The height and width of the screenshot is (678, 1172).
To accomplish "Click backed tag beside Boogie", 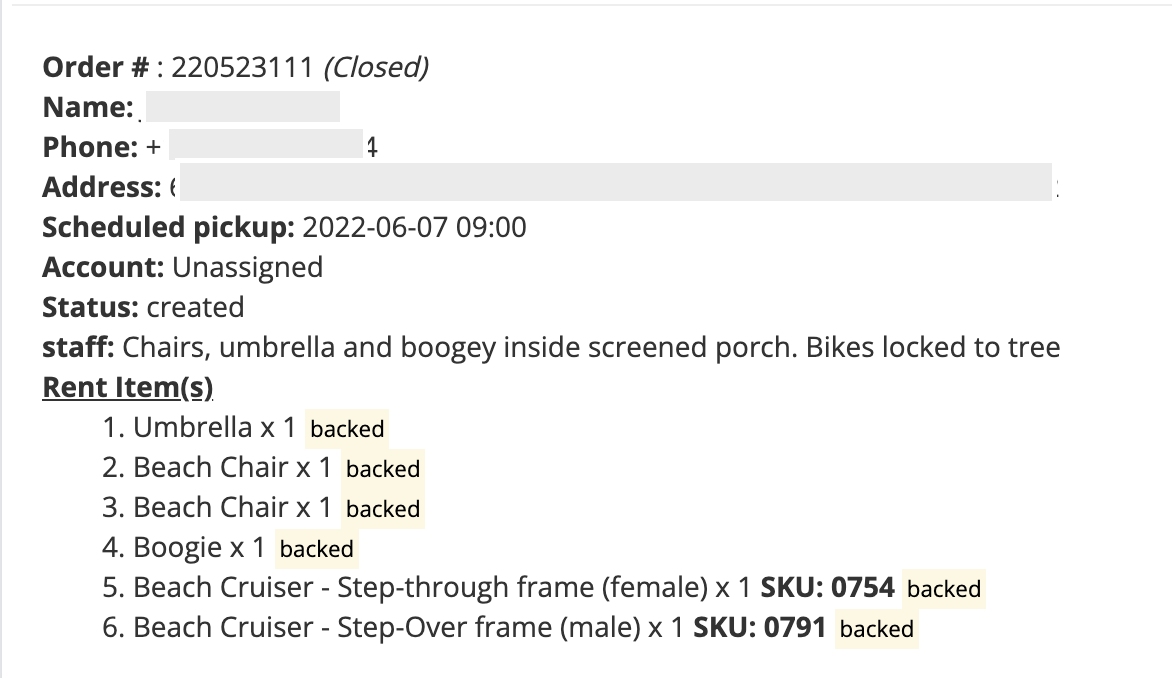I will (x=316, y=549).
